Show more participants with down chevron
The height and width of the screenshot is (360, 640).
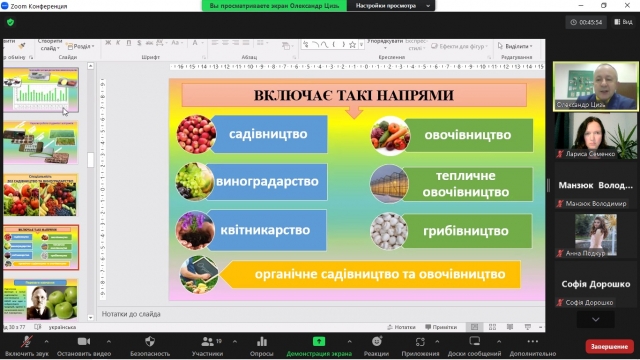[x=596, y=320]
